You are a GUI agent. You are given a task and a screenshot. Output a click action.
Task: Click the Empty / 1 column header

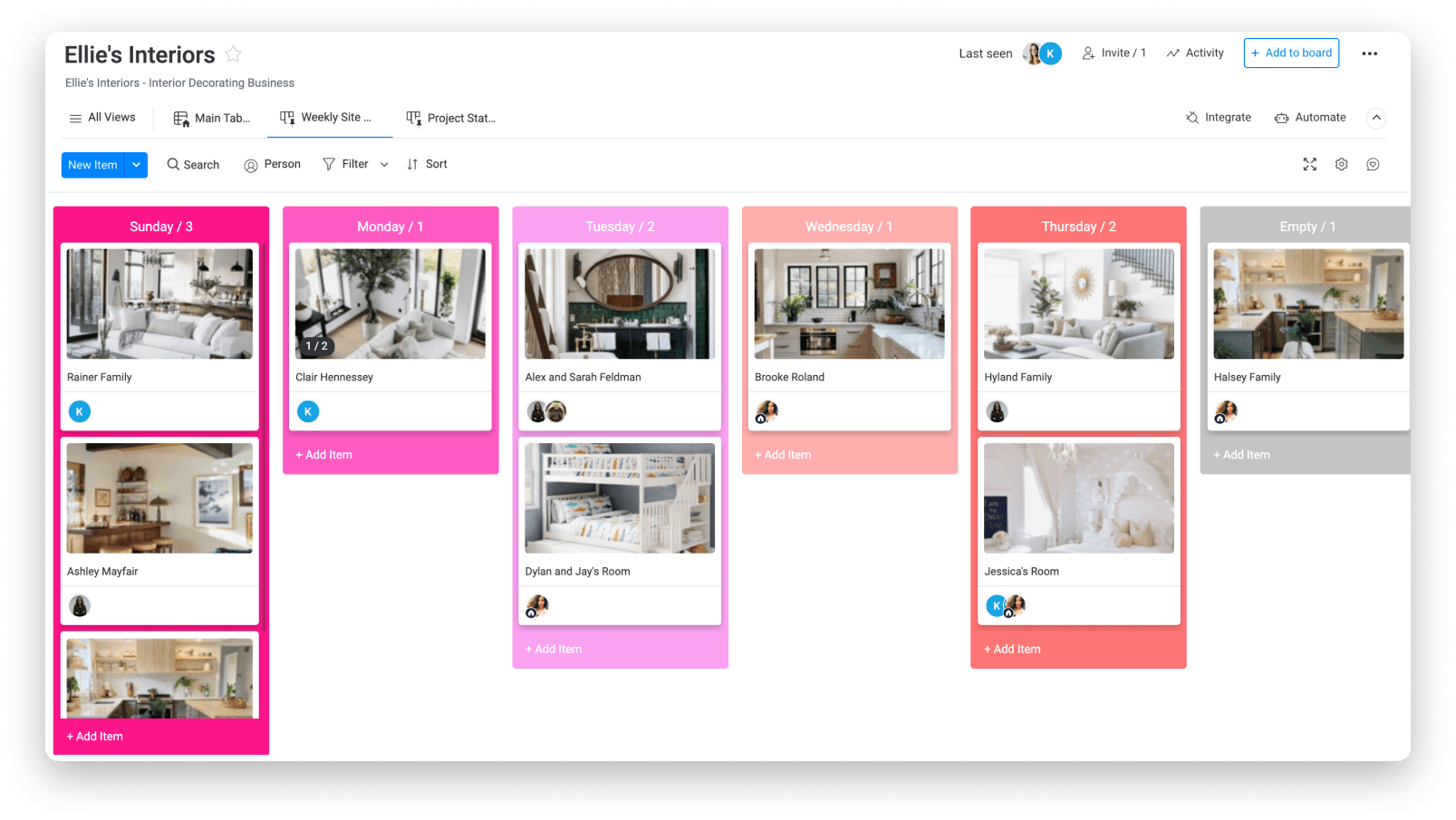[1307, 227]
